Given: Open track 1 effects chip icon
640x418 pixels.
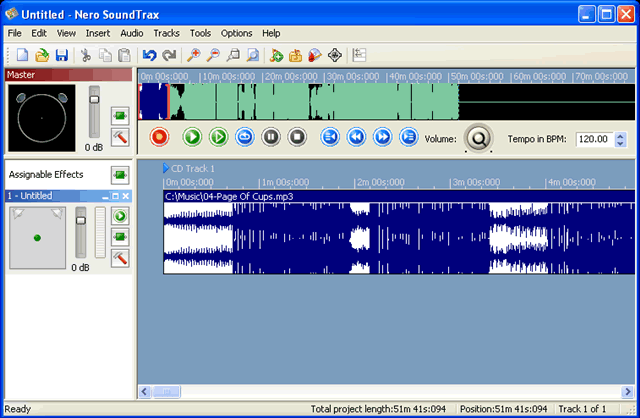Looking at the screenshot, I should [120, 237].
